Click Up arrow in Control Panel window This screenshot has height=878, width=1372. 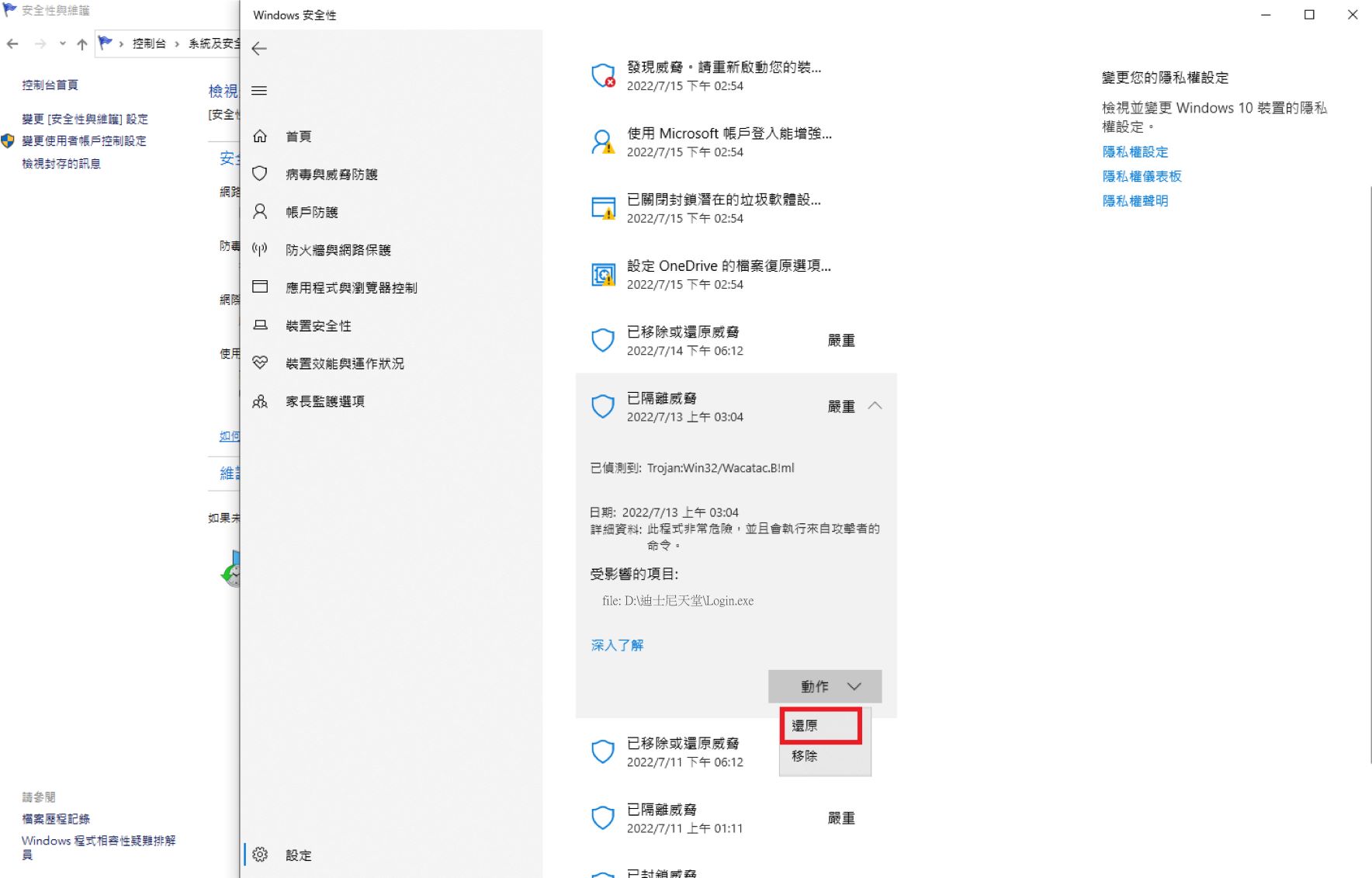pos(82,43)
